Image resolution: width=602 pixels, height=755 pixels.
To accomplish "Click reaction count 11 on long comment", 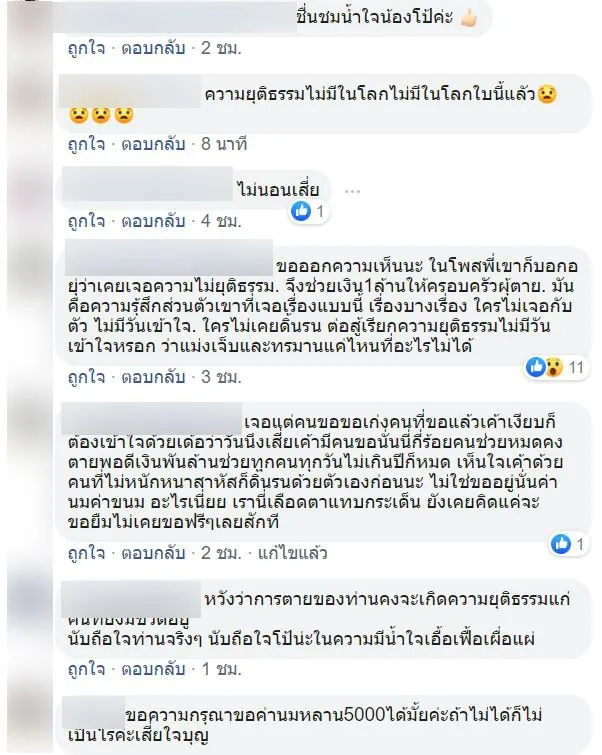I will 576,368.
